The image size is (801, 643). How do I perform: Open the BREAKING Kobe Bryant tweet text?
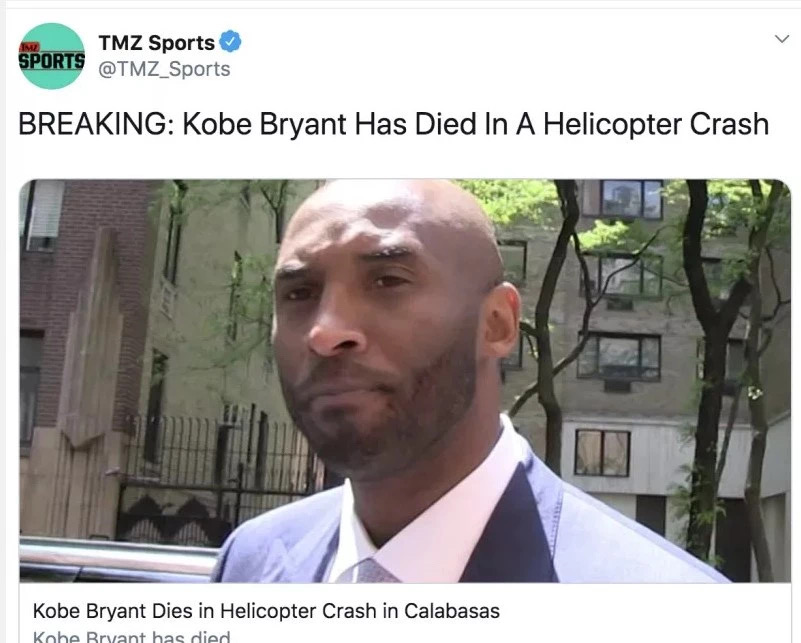(x=393, y=124)
